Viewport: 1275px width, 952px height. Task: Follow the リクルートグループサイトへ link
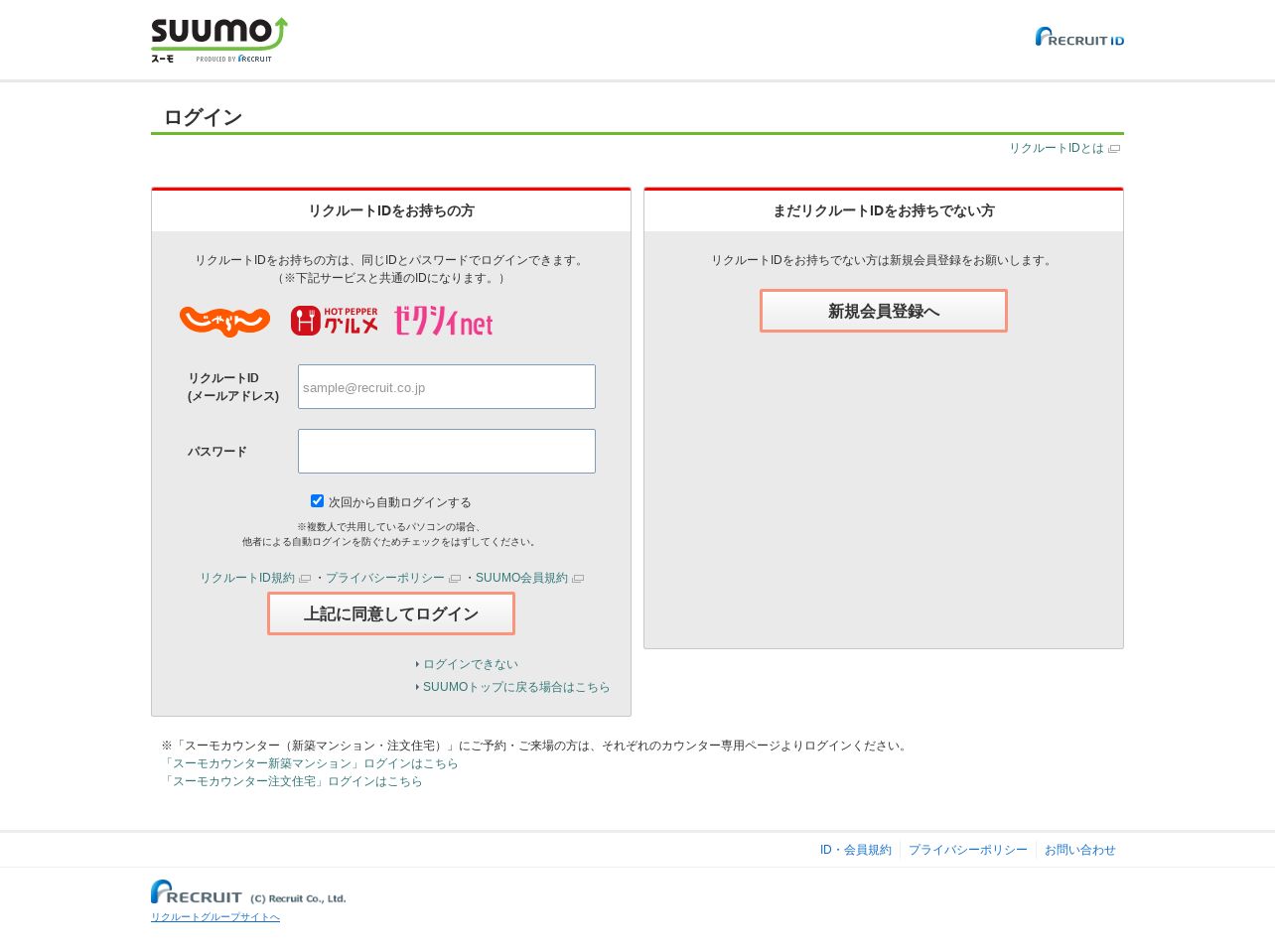215,917
